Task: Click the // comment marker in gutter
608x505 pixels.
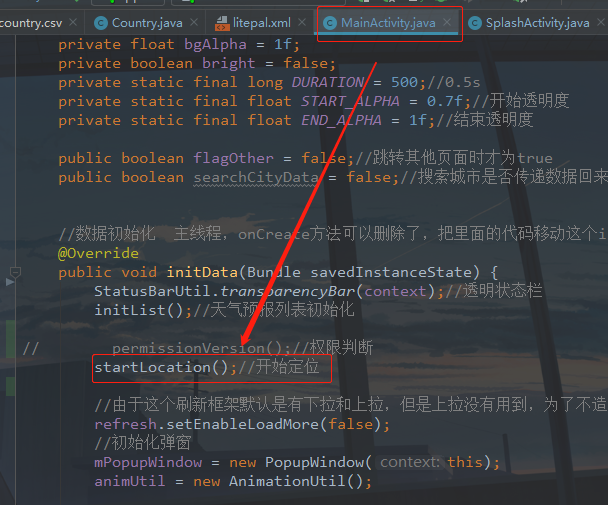Action: pyautogui.click(x=30, y=348)
